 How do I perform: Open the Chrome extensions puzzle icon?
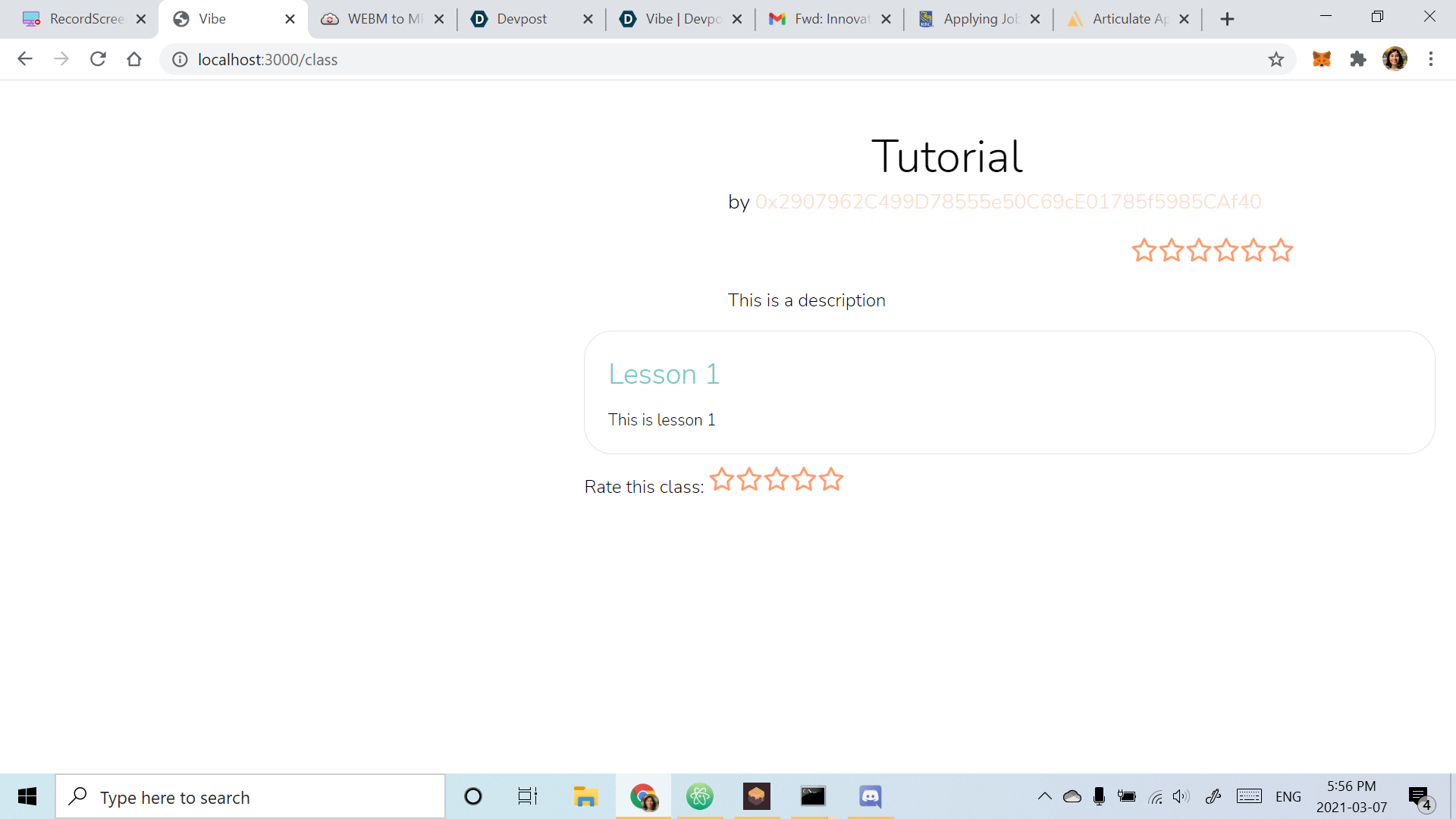tap(1358, 59)
